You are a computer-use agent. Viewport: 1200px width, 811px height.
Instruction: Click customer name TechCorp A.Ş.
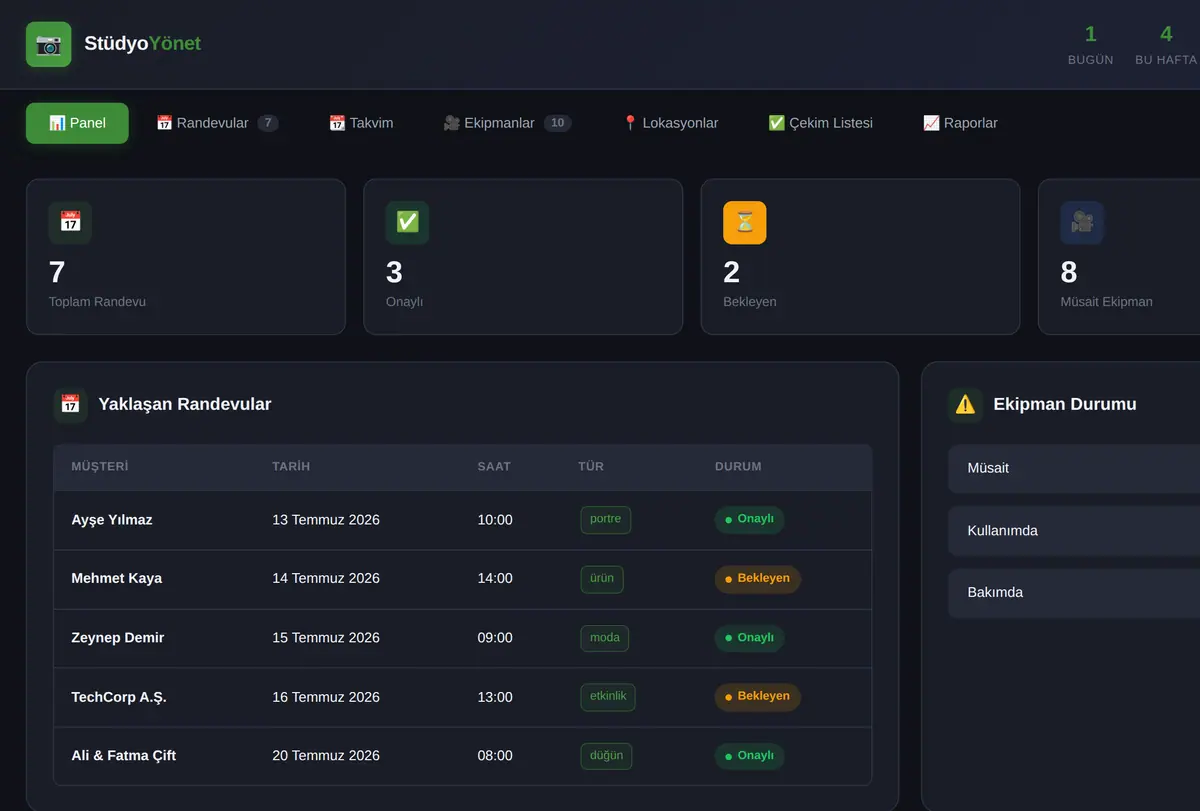119,697
